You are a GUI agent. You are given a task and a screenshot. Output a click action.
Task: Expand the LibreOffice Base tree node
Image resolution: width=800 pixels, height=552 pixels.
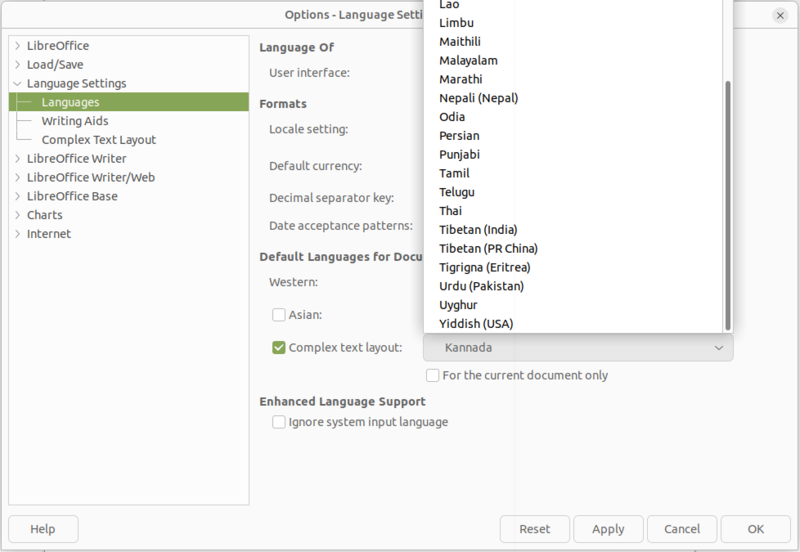(x=17, y=196)
